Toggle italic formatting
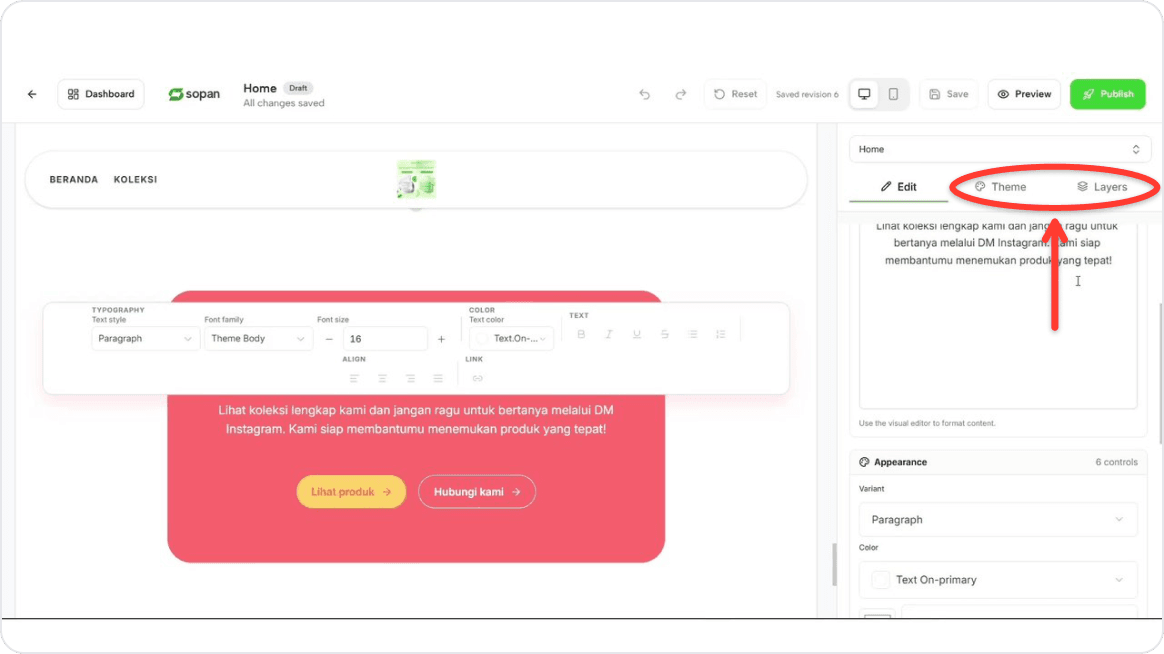This screenshot has width=1164, height=654. tap(609, 335)
